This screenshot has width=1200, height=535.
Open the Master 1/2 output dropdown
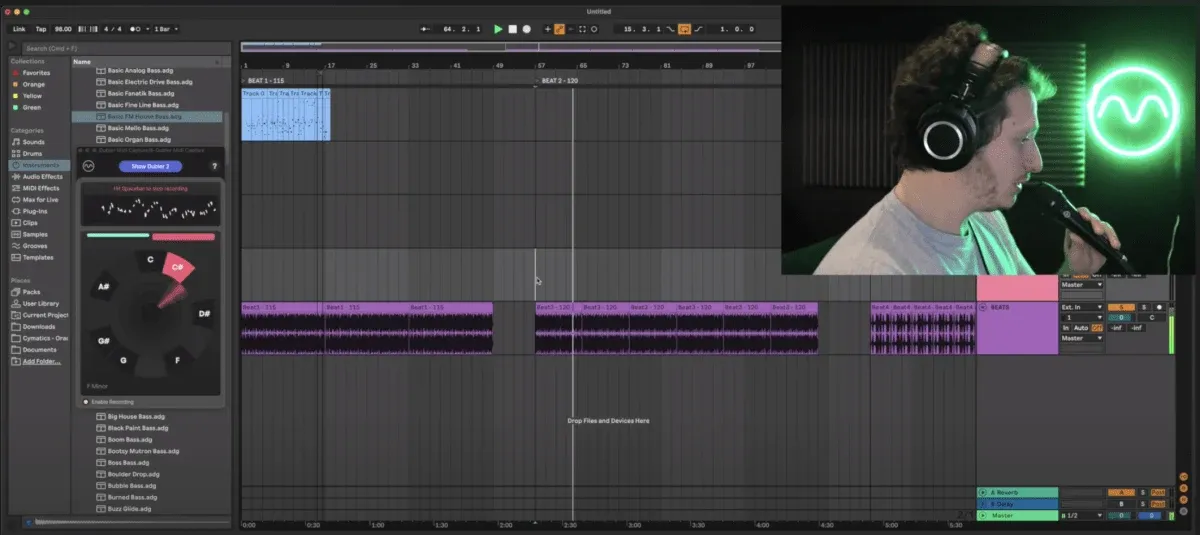point(1083,516)
